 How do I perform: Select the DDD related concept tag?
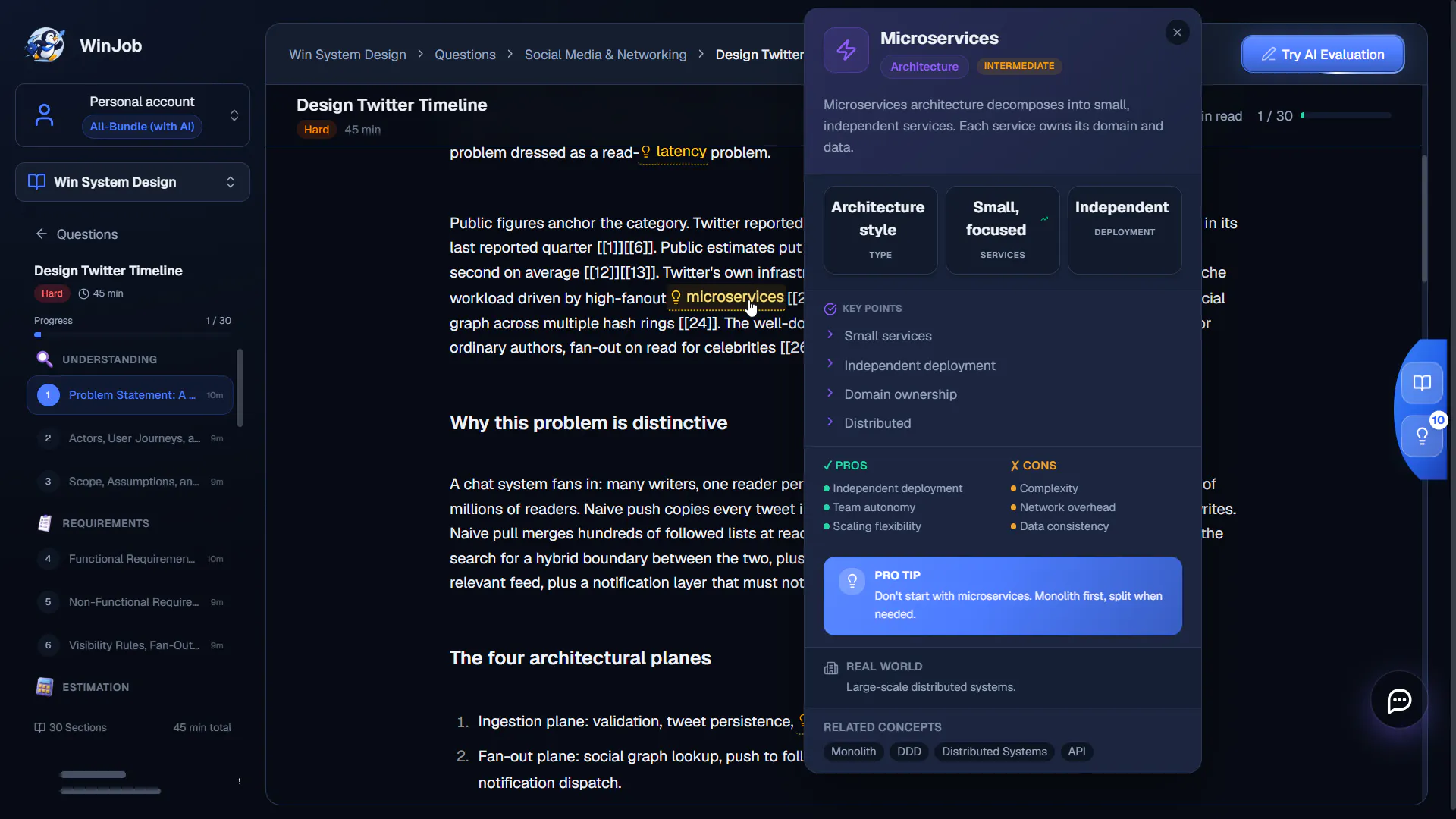(x=908, y=752)
